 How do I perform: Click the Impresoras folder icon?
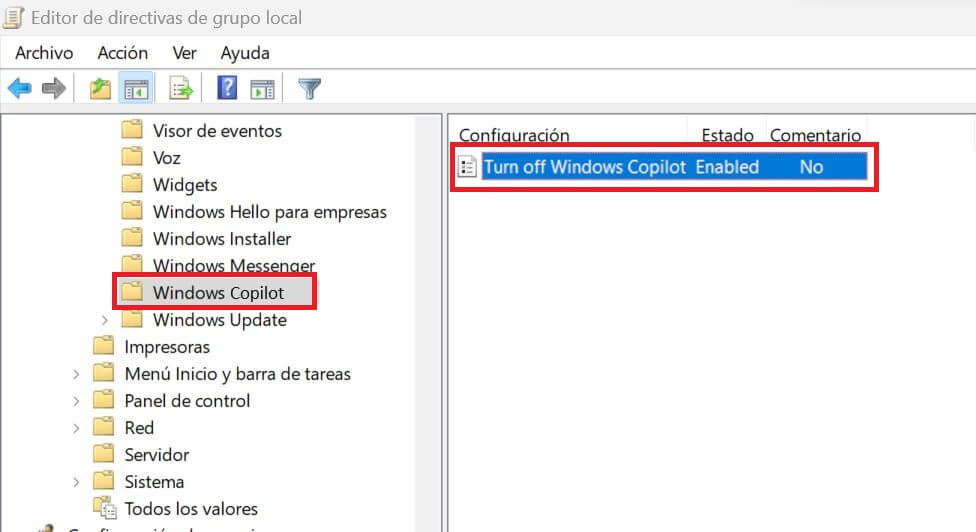(103, 345)
